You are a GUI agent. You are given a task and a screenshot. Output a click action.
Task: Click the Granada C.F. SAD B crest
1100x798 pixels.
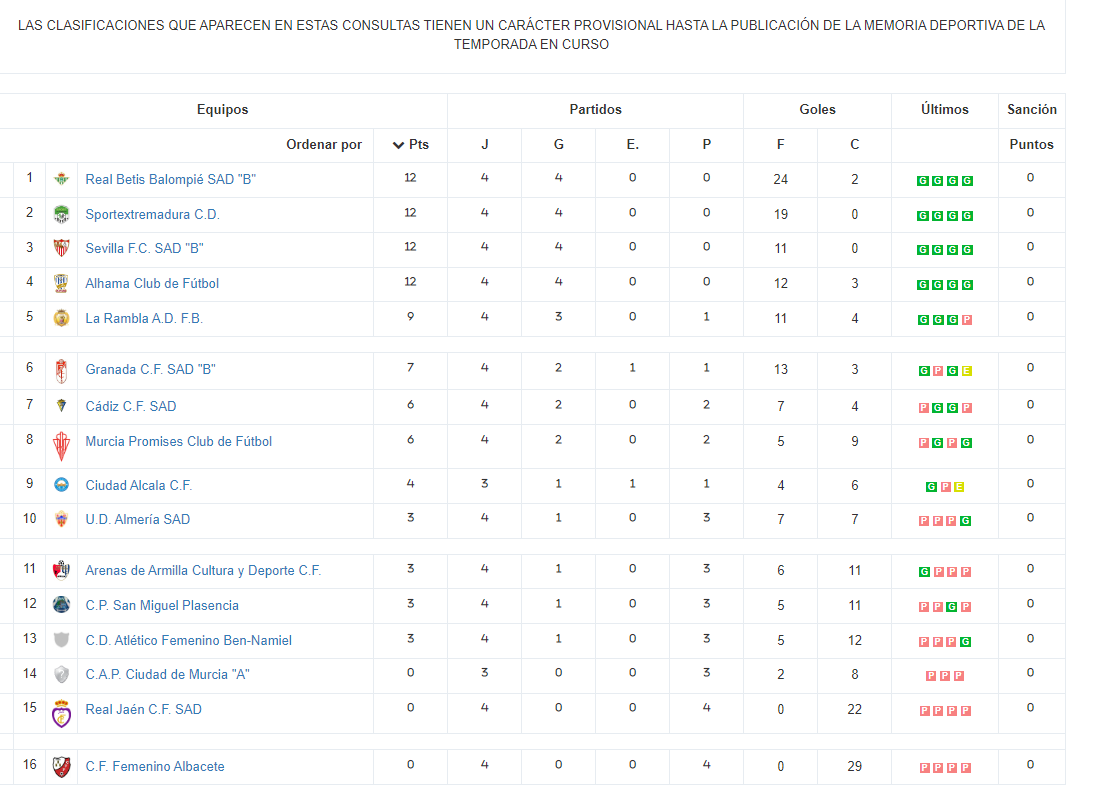tap(61, 371)
